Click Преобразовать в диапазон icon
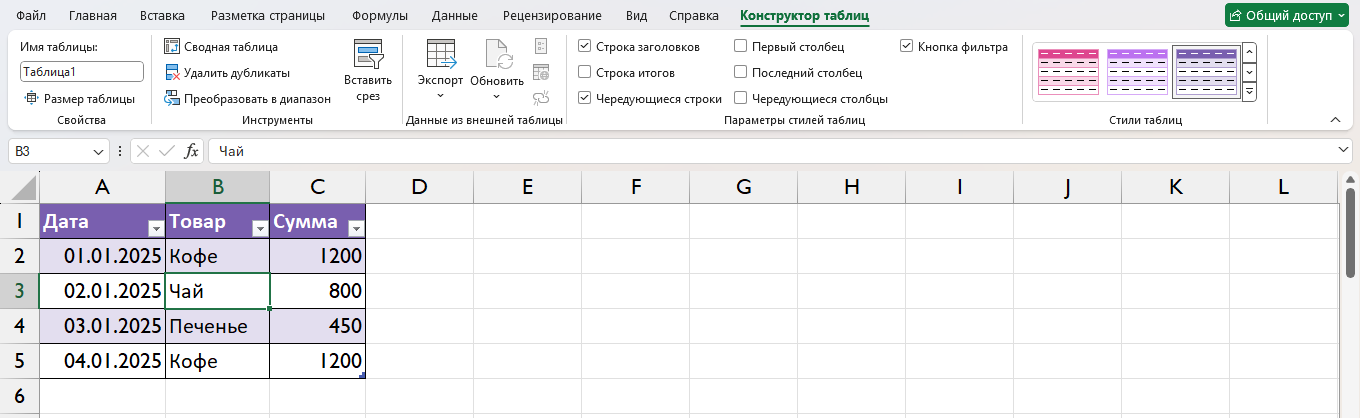 (x=171, y=98)
